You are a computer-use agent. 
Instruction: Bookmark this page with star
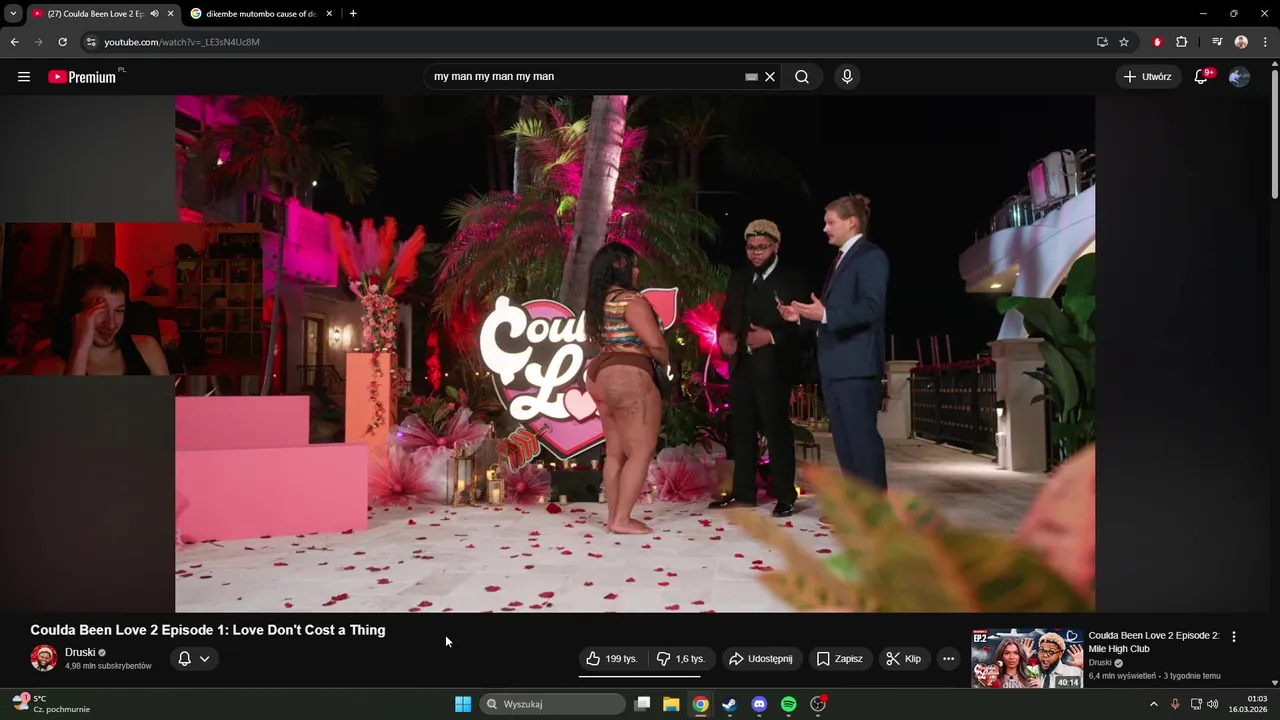(1124, 42)
